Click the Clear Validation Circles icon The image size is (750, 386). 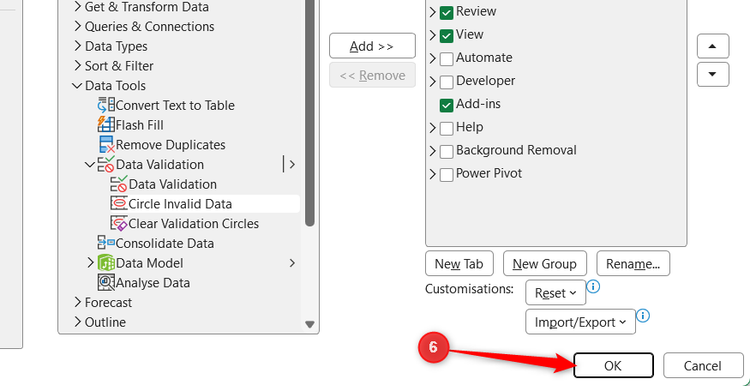click(119, 223)
